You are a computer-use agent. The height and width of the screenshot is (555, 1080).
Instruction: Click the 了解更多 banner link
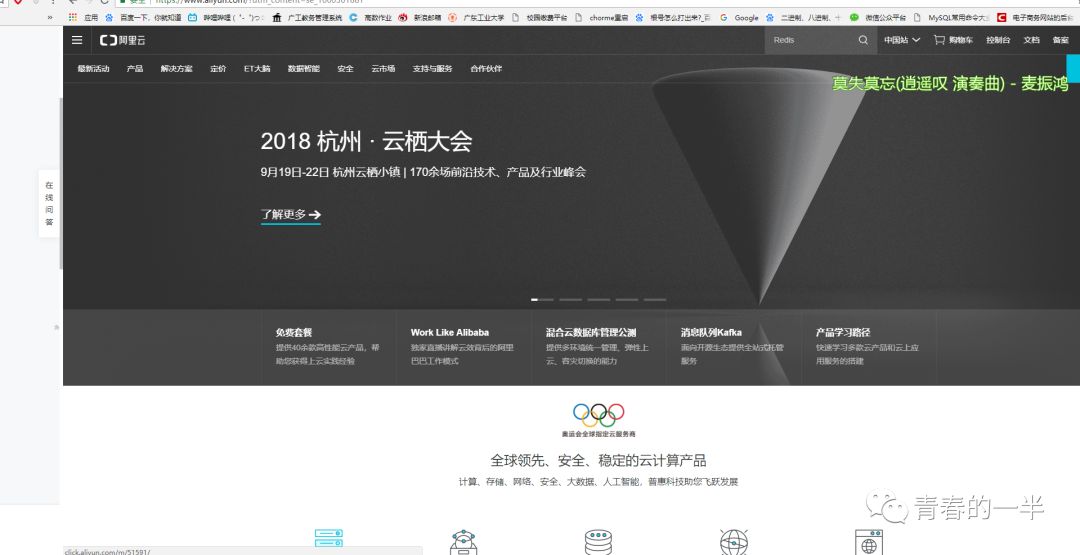[x=291, y=215]
